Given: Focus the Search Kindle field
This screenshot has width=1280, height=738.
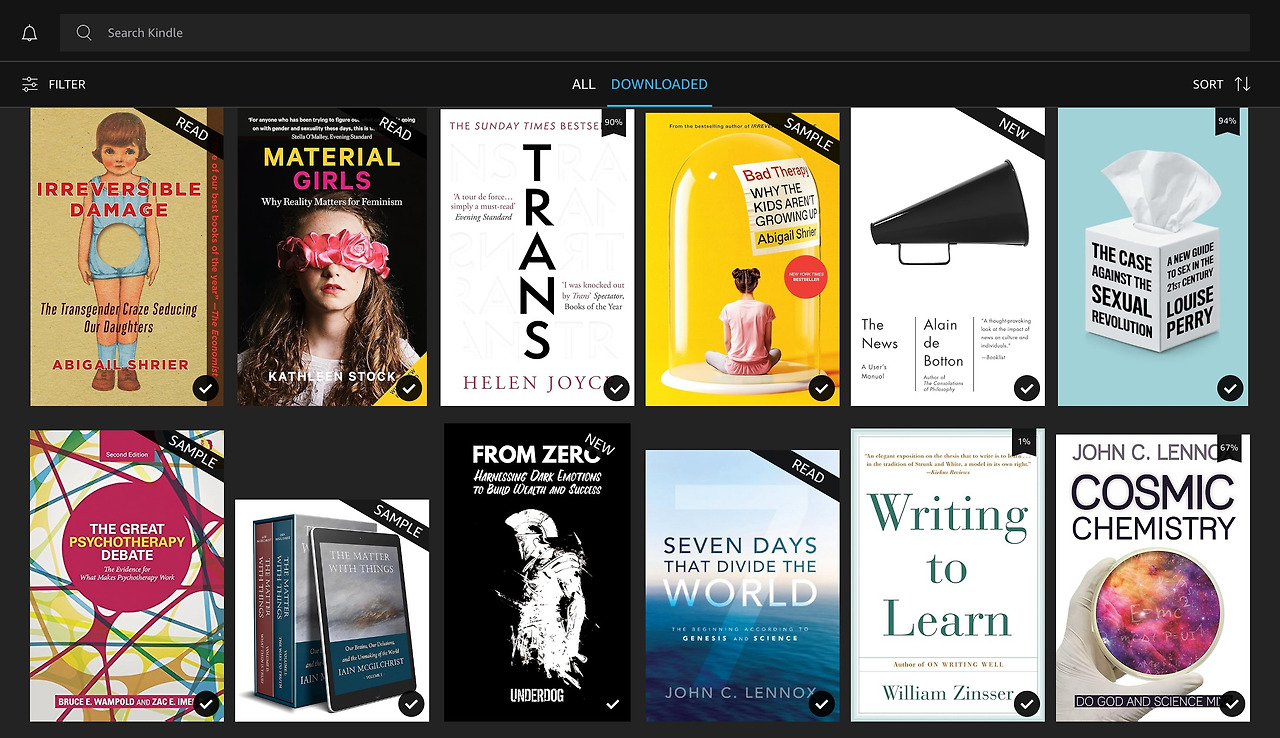Looking at the screenshot, I should coord(655,33).
